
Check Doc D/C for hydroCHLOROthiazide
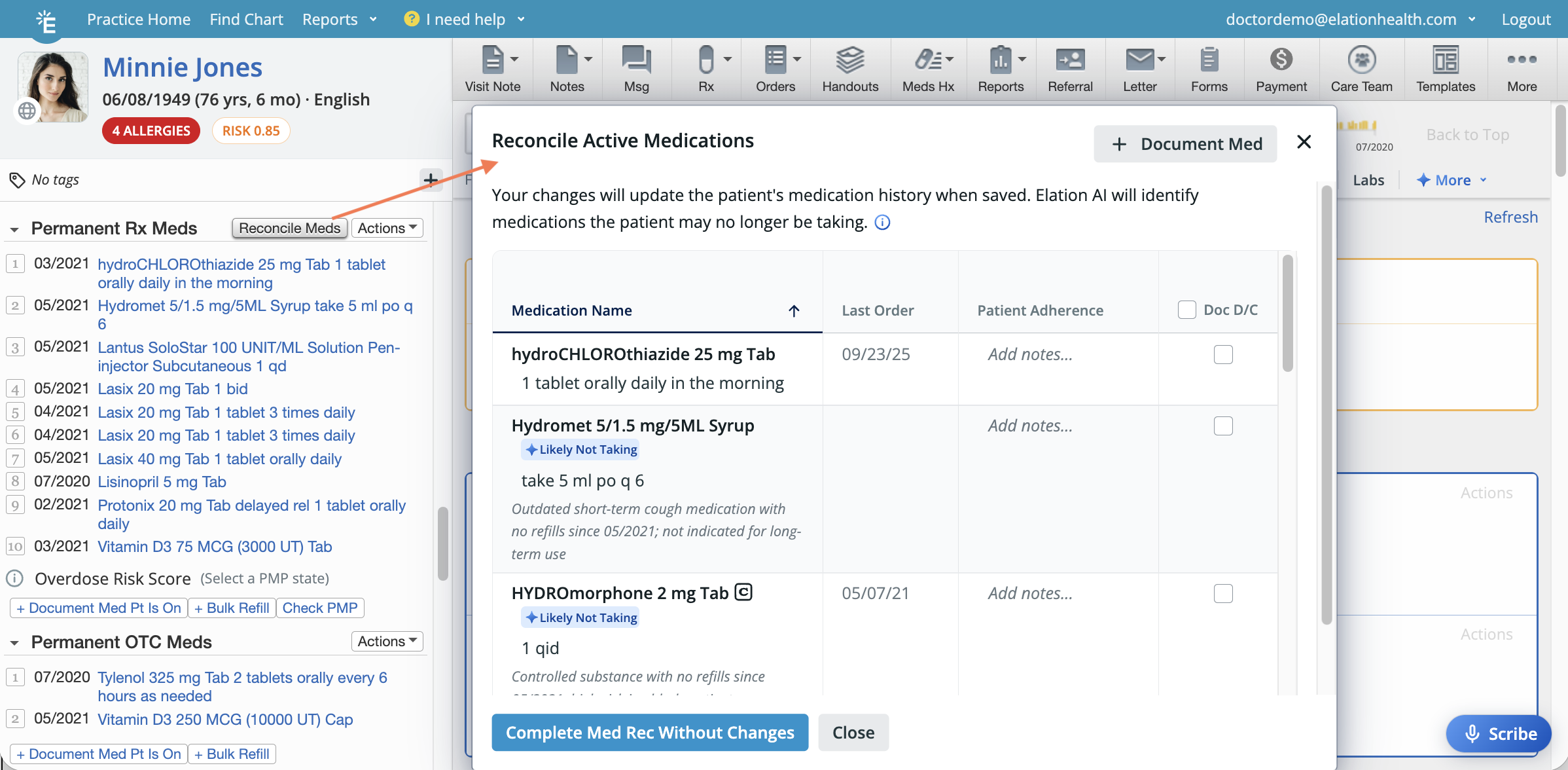pos(1222,355)
